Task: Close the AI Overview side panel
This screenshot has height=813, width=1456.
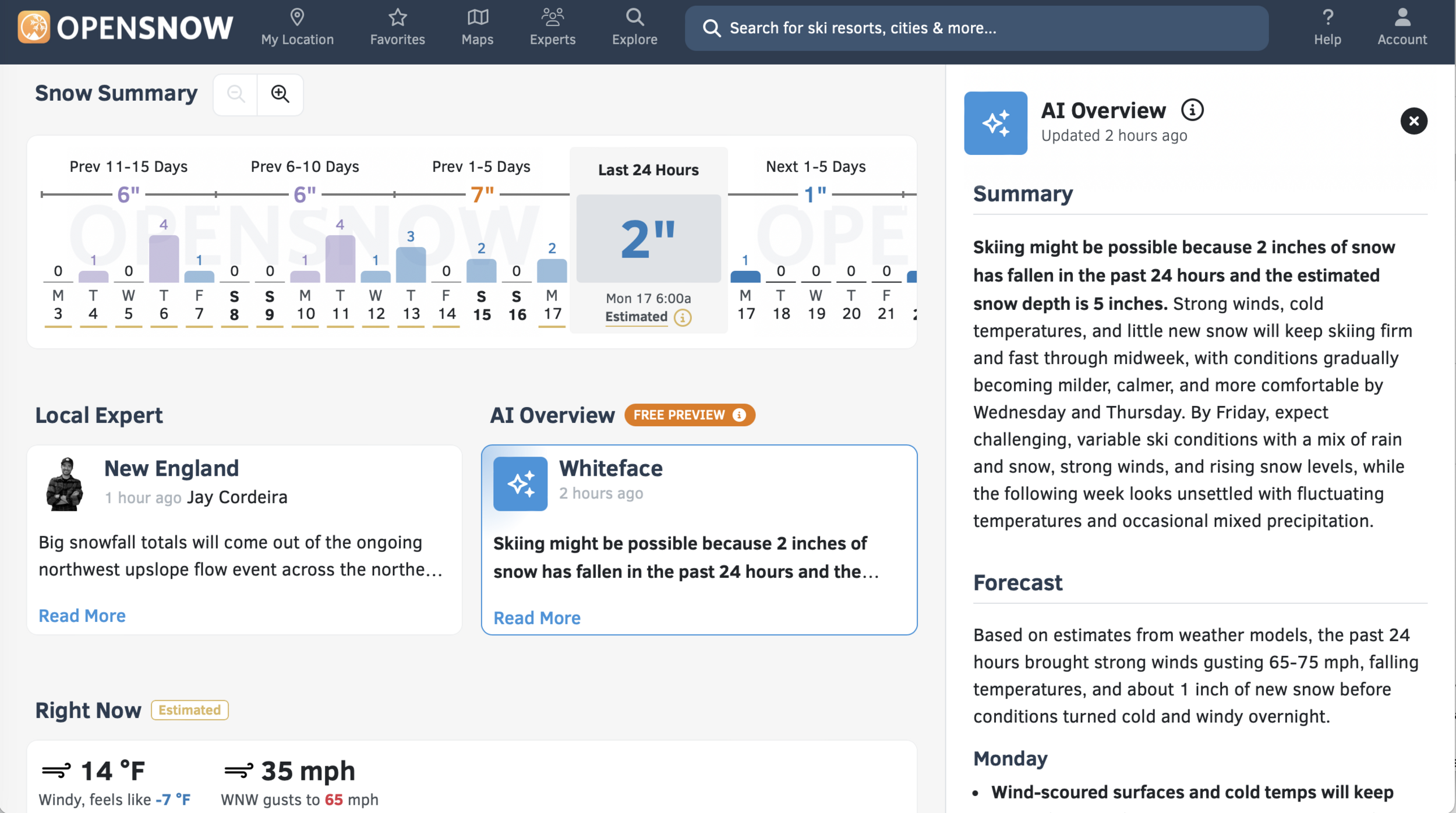Action: click(1413, 121)
